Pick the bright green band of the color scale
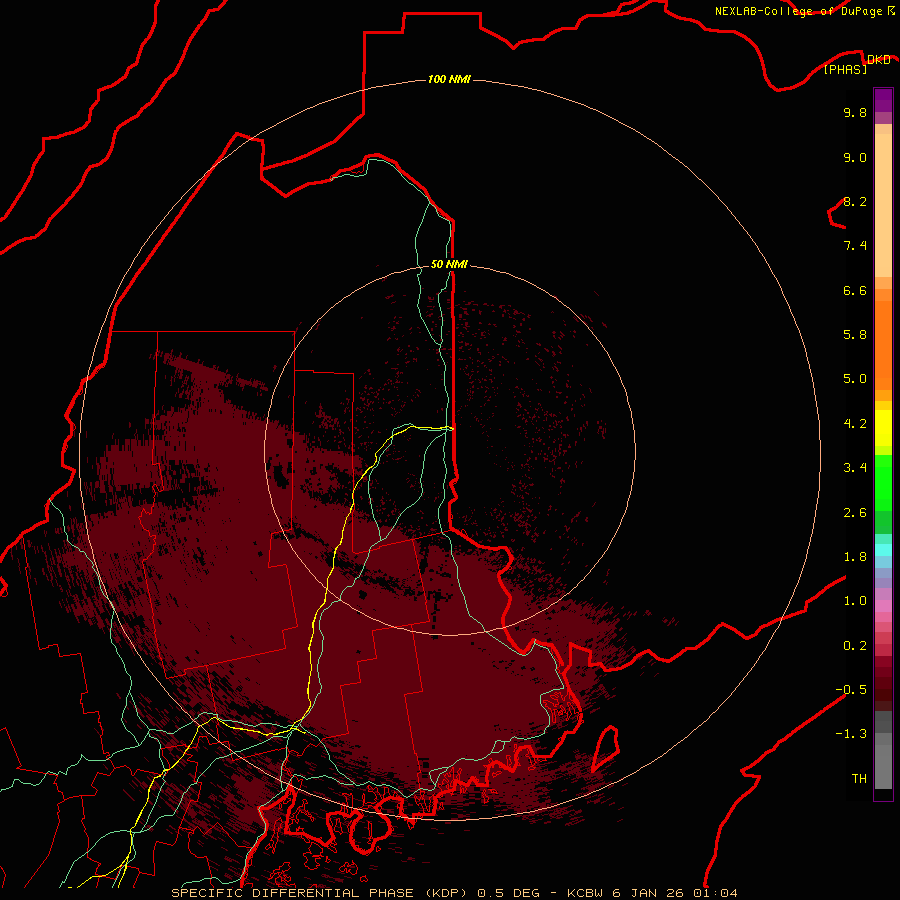Screen dimensions: 900x900 point(883,483)
